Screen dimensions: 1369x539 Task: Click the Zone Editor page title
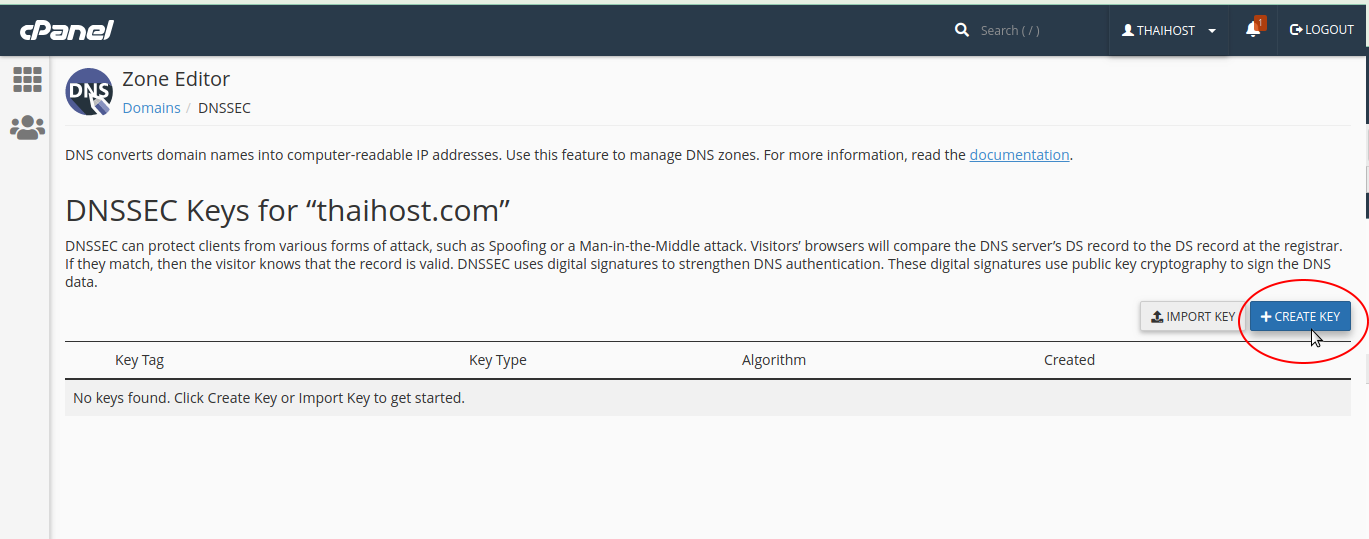tap(176, 79)
